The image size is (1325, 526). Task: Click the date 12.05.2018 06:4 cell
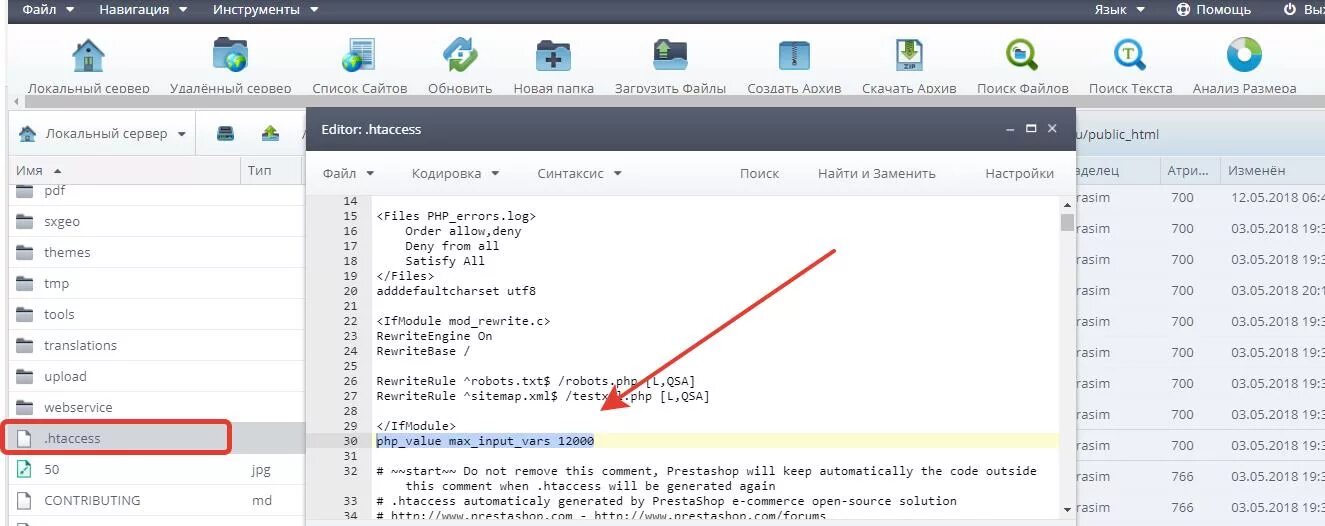click(1278, 198)
